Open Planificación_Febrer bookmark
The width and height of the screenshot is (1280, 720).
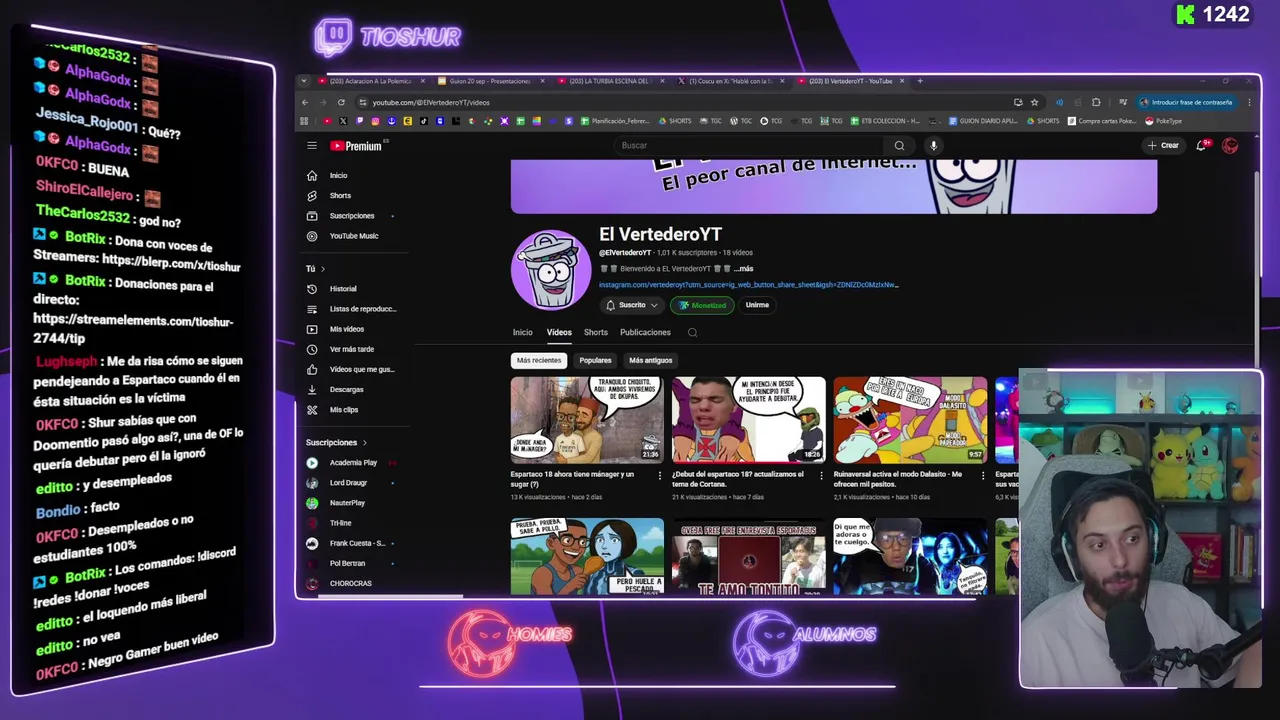[x=615, y=121]
